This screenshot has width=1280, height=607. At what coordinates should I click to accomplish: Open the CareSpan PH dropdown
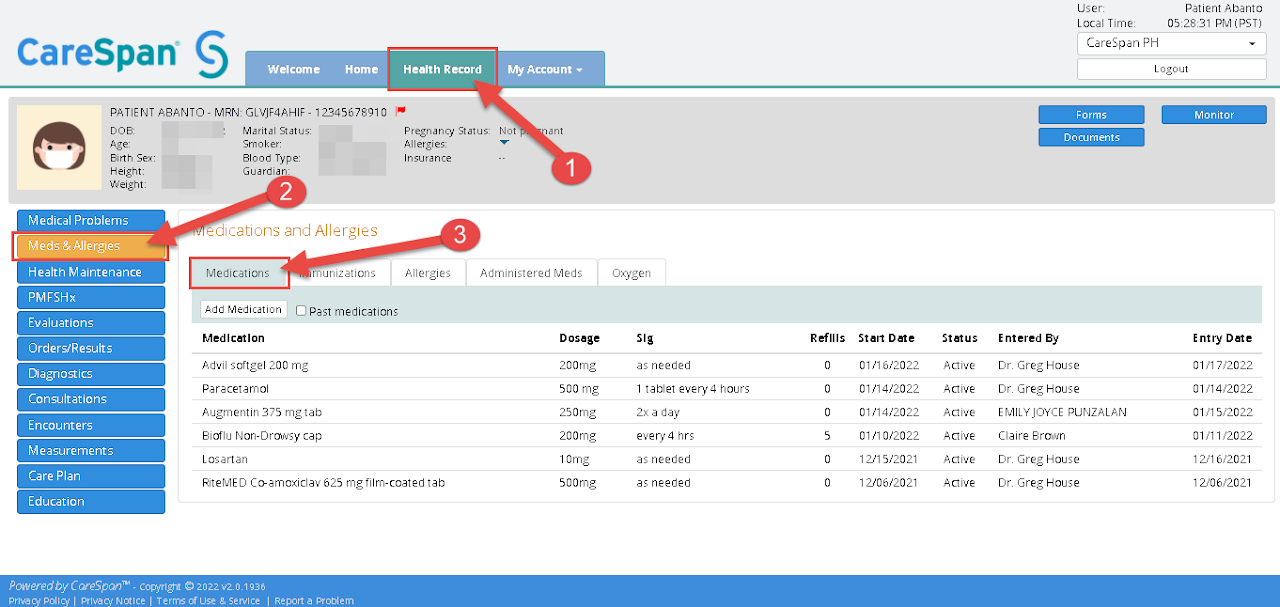click(1171, 44)
